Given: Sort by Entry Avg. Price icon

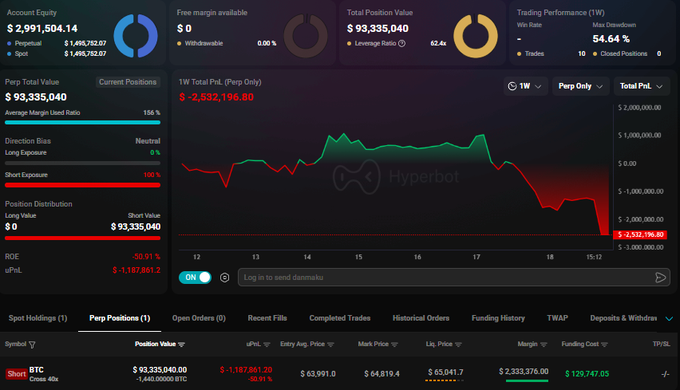Looking at the screenshot, I should click(330, 344).
